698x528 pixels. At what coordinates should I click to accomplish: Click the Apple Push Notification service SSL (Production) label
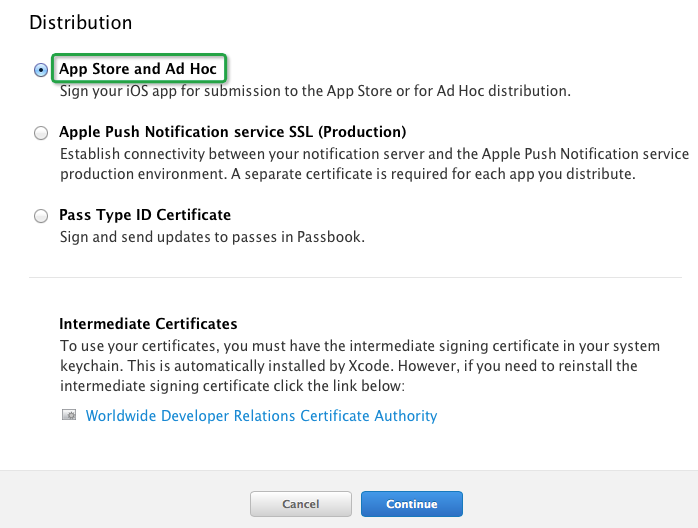(x=232, y=132)
